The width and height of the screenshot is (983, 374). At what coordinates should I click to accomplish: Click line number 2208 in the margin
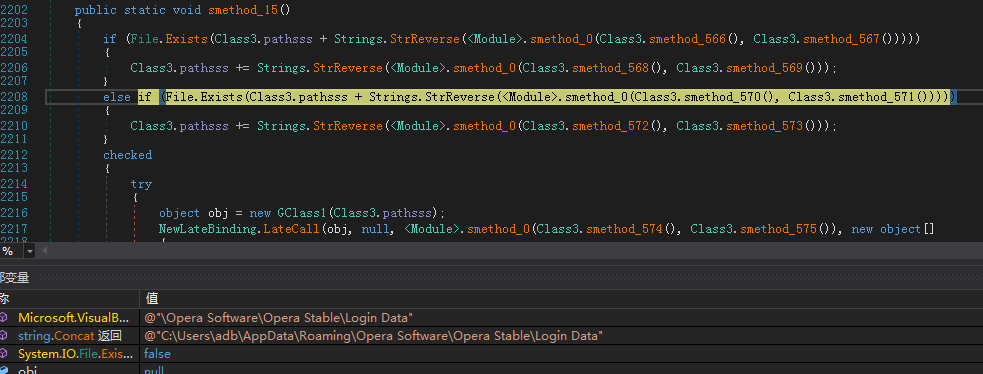14,96
